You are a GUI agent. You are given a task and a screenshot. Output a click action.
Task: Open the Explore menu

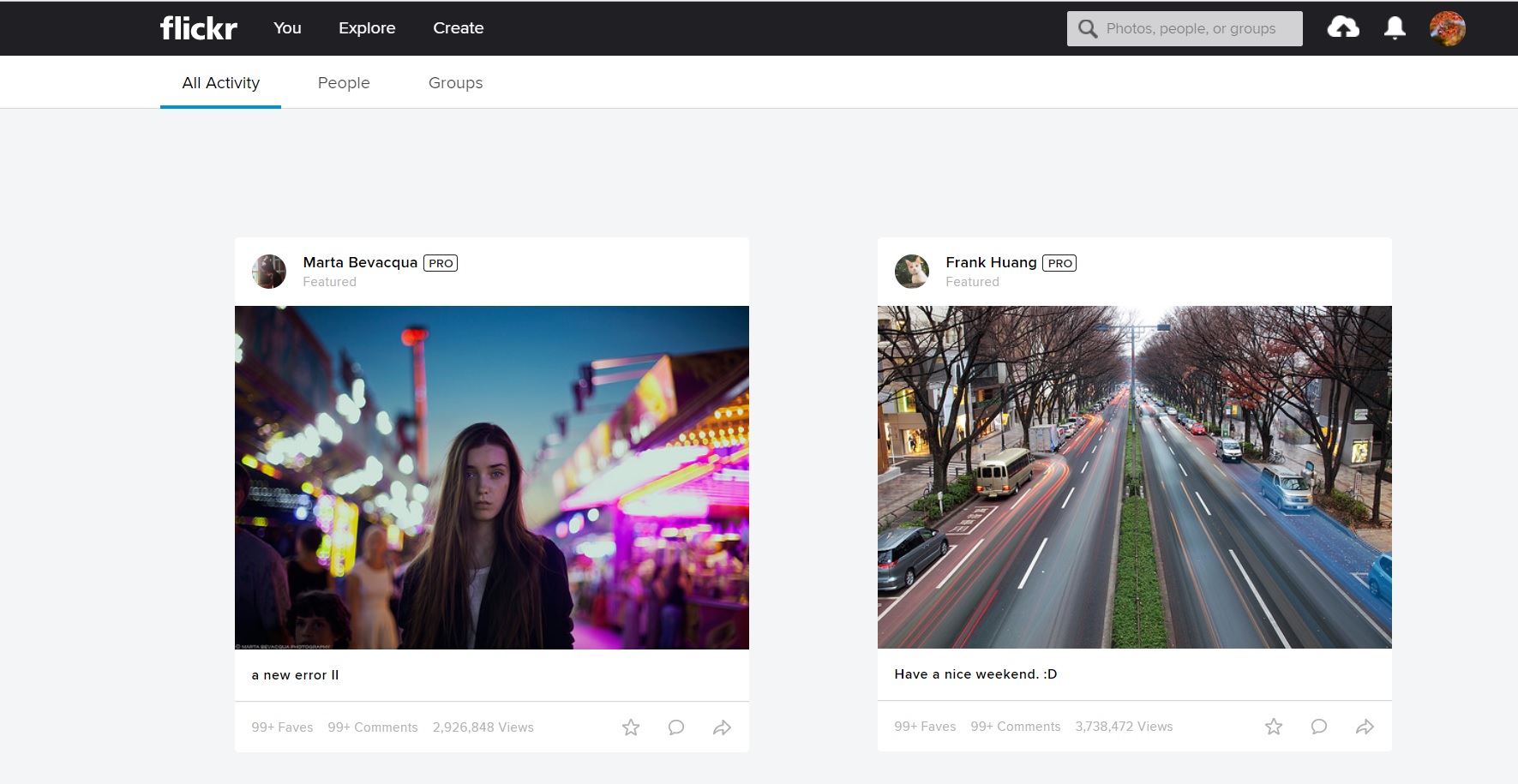pyautogui.click(x=367, y=28)
